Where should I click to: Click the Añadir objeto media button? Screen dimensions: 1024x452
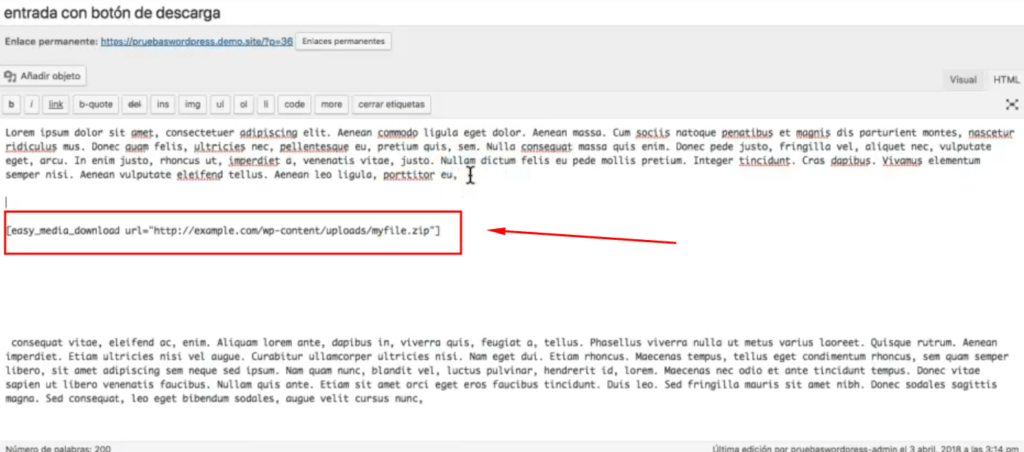pyautogui.click(x=44, y=76)
